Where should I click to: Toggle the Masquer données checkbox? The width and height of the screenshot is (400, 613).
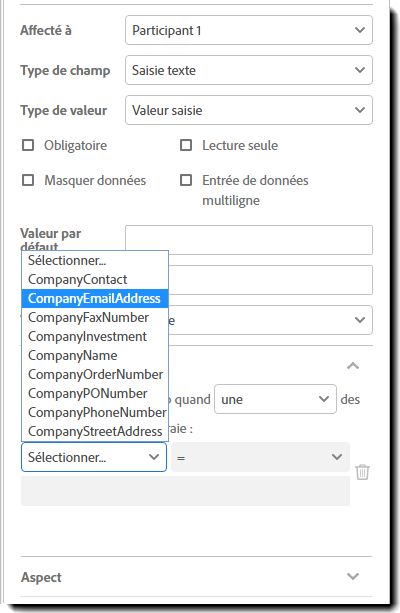point(28,180)
